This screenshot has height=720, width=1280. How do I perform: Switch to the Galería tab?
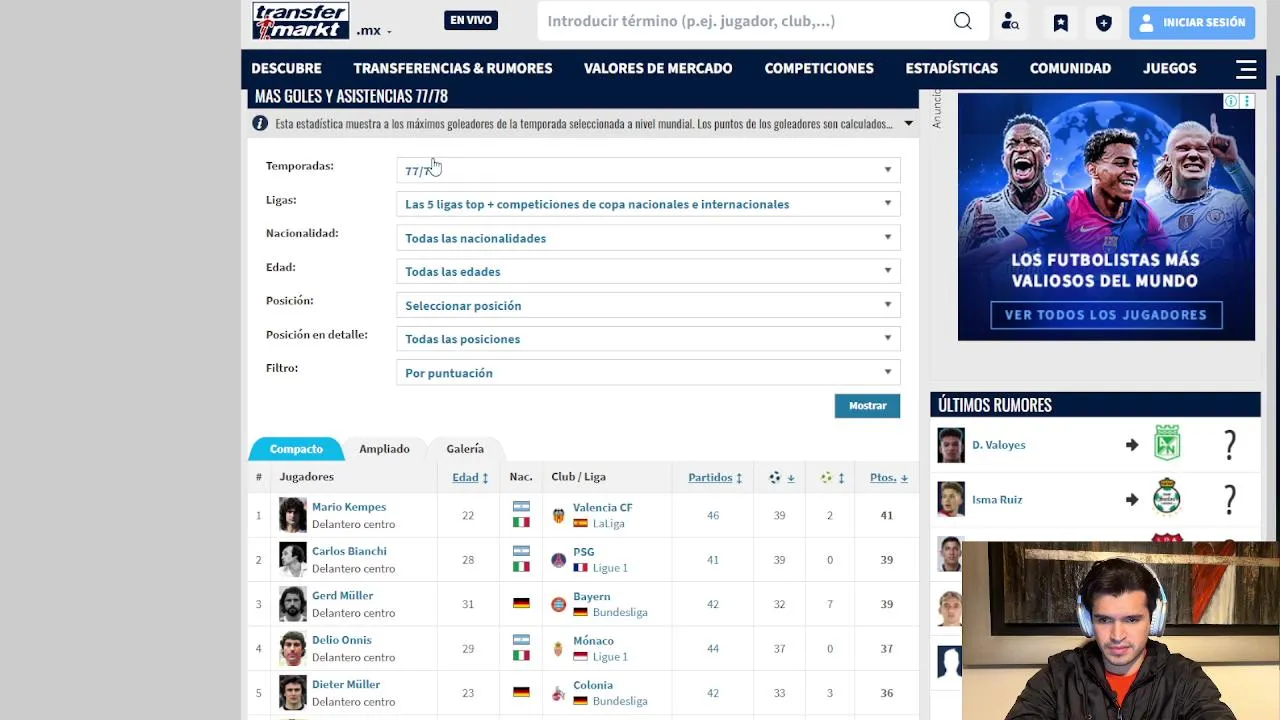[x=465, y=449]
